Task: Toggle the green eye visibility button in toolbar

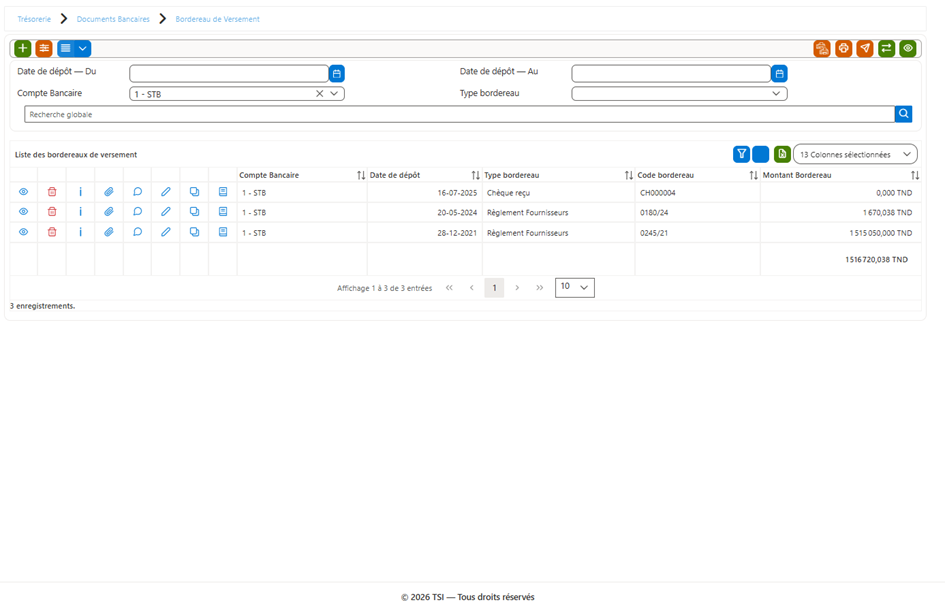Action: [908, 48]
